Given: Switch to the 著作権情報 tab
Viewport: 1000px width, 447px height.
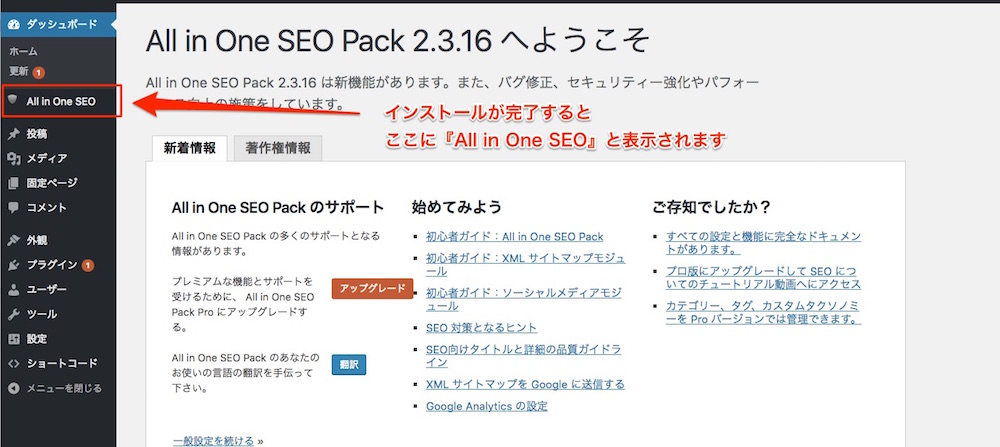Looking at the screenshot, I should 277,148.
